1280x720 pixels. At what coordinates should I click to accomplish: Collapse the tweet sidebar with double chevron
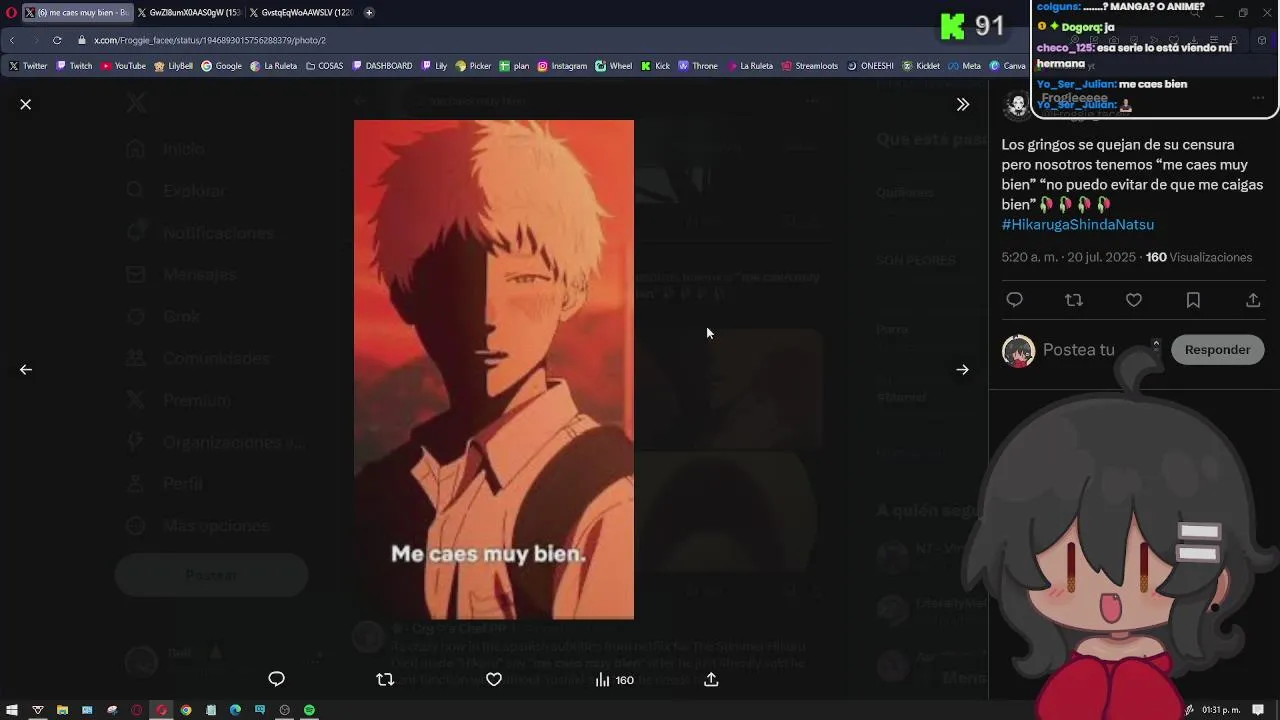pos(963,104)
